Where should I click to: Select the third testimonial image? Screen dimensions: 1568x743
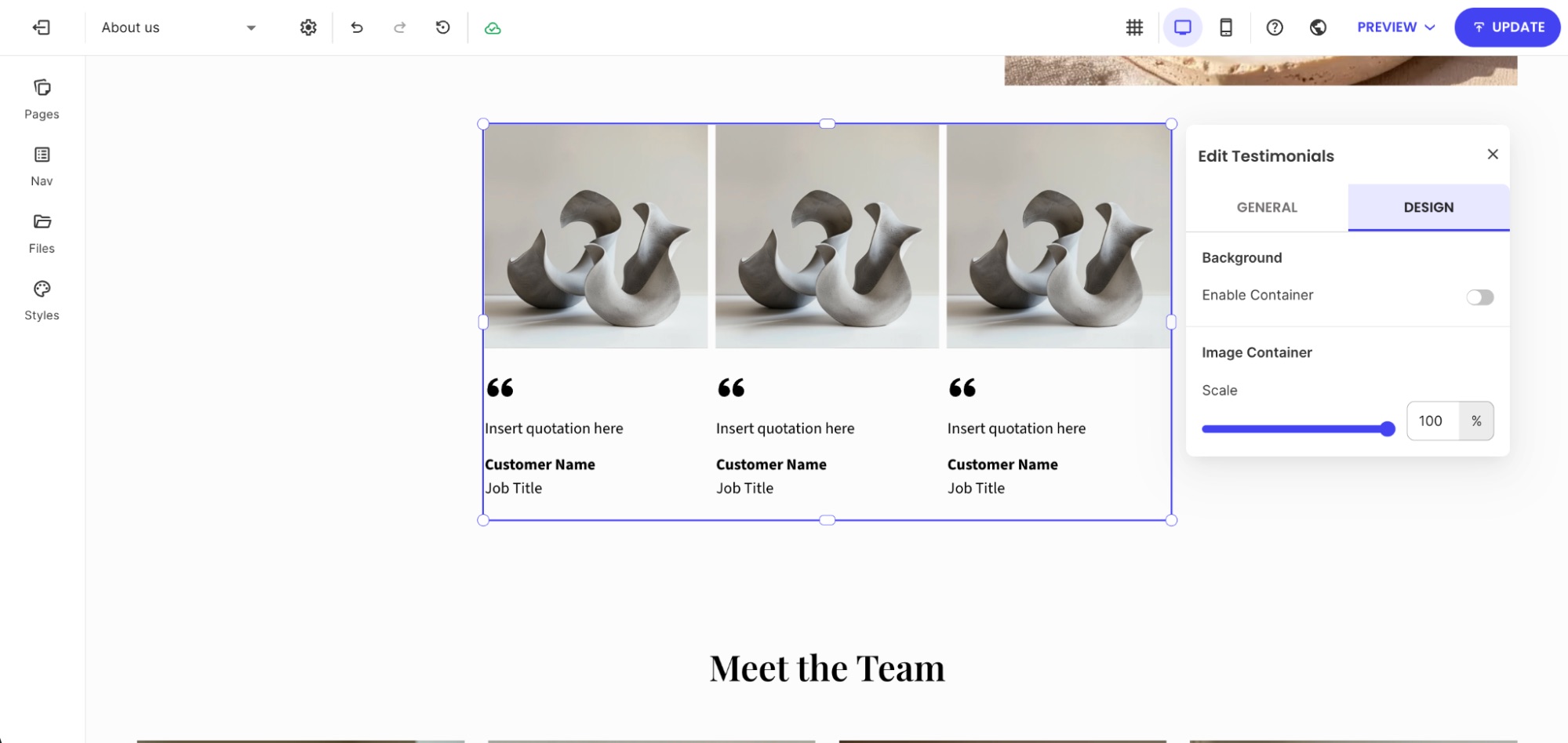[1058, 236]
